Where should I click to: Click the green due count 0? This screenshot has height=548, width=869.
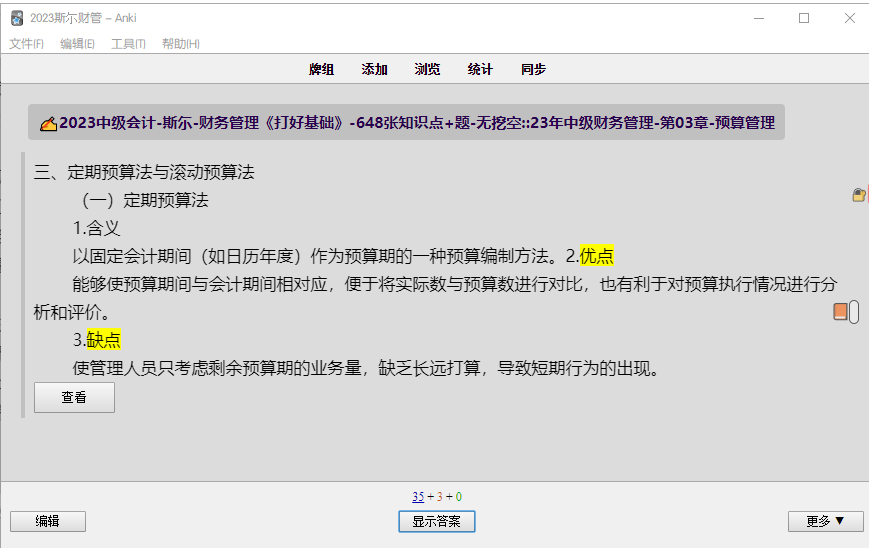[458, 497]
